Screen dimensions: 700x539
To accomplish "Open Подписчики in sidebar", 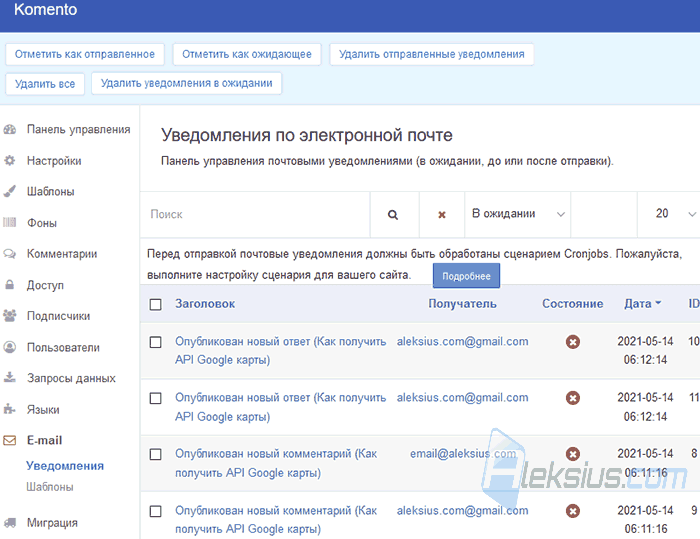I will point(58,316).
